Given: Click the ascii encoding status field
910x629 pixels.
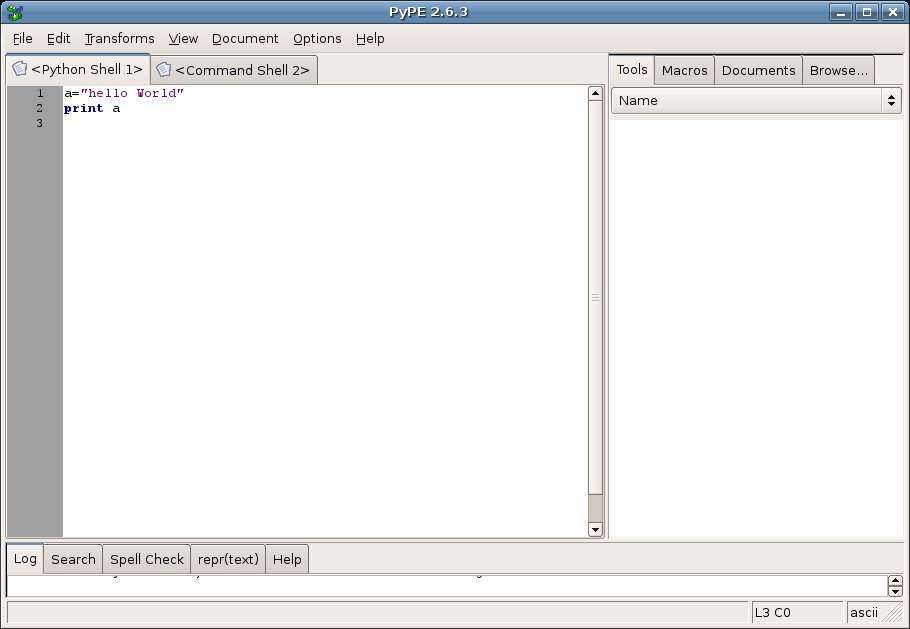Looking at the screenshot, I should pyautogui.click(x=865, y=612).
